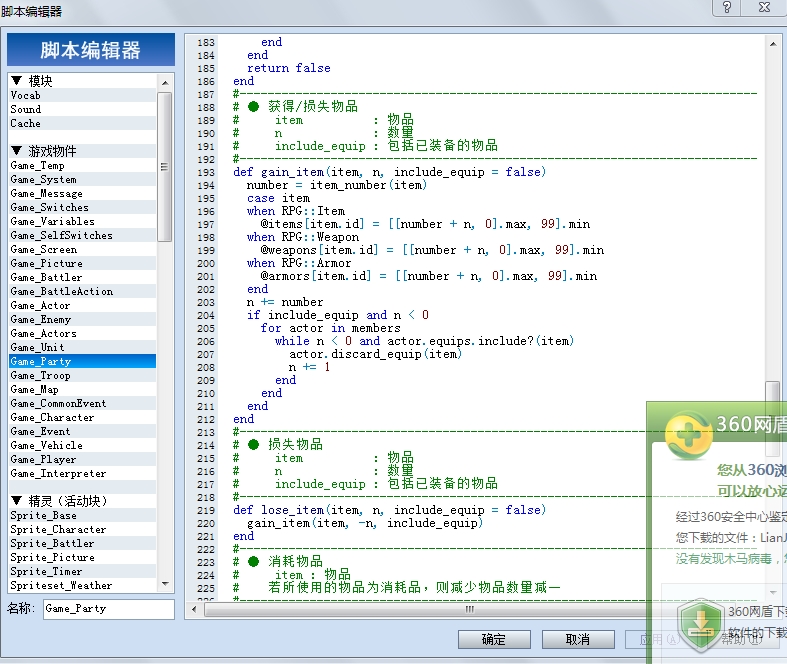Collapse the 精灵（活动块）section triangle
The height and width of the screenshot is (664, 787).
coord(17,500)
